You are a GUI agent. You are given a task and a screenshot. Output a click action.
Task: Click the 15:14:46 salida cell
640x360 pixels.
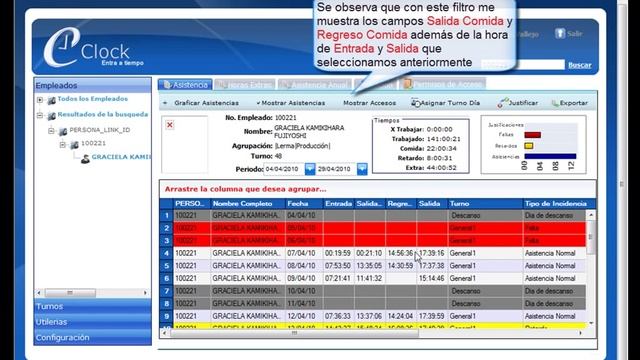pos(431,278)
